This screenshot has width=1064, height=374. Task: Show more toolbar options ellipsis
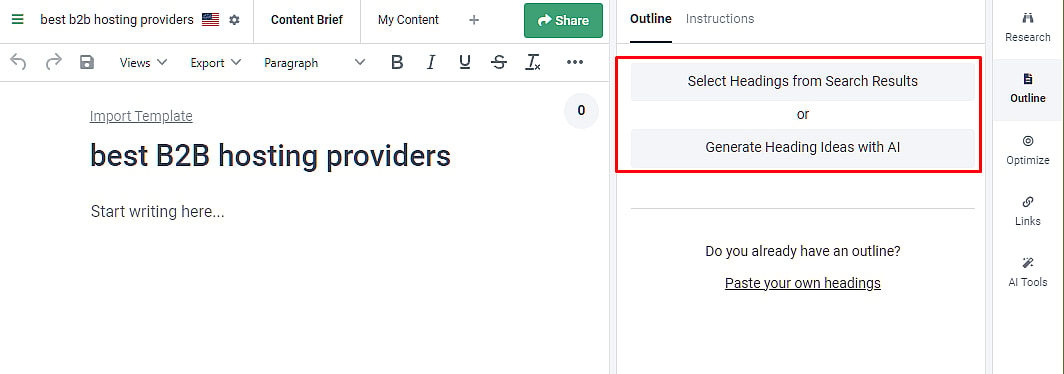[x=575, y=62]
